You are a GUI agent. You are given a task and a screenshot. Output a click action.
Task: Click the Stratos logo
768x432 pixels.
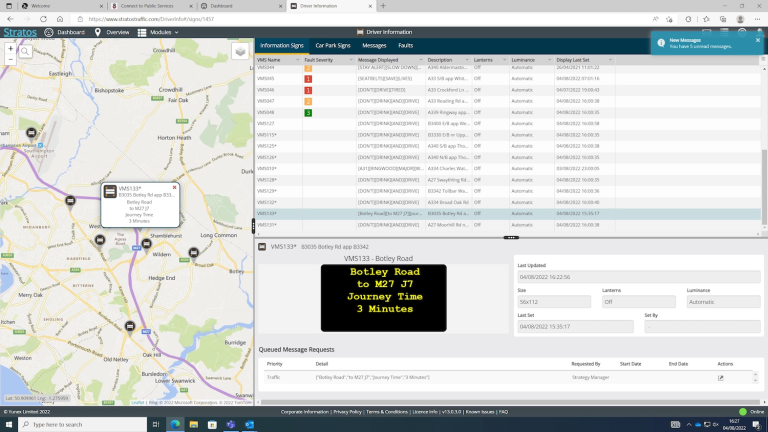tap(20, 32)
